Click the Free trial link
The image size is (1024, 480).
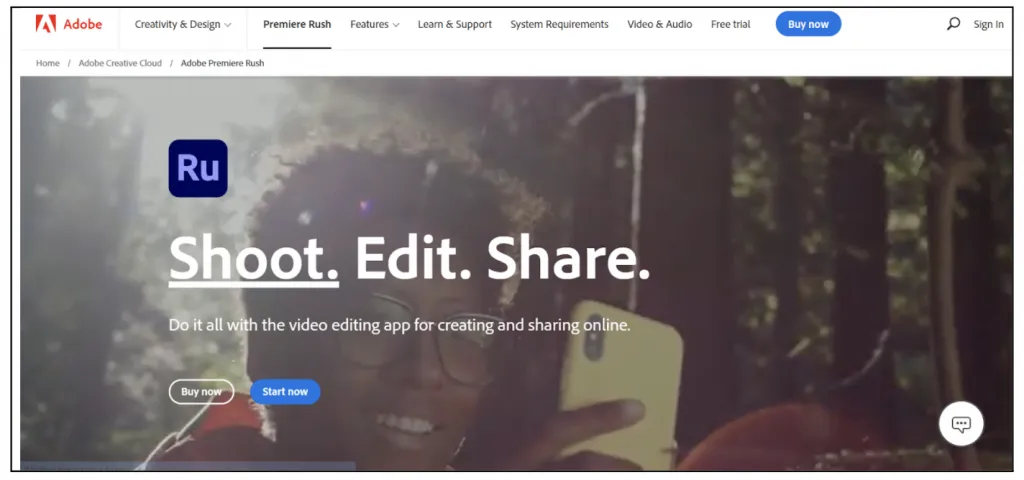tap(730, 24)
